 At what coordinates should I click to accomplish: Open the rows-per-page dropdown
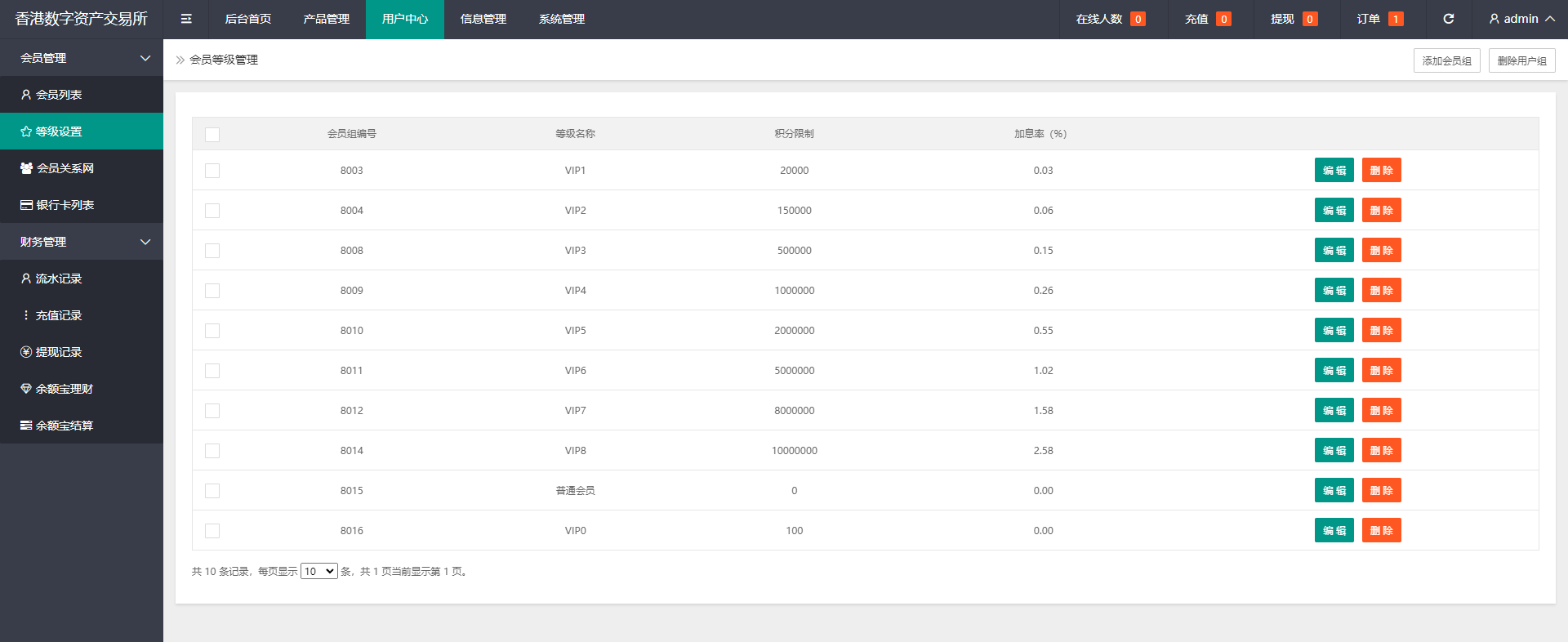pyautogui.click(x=318, y=571)
